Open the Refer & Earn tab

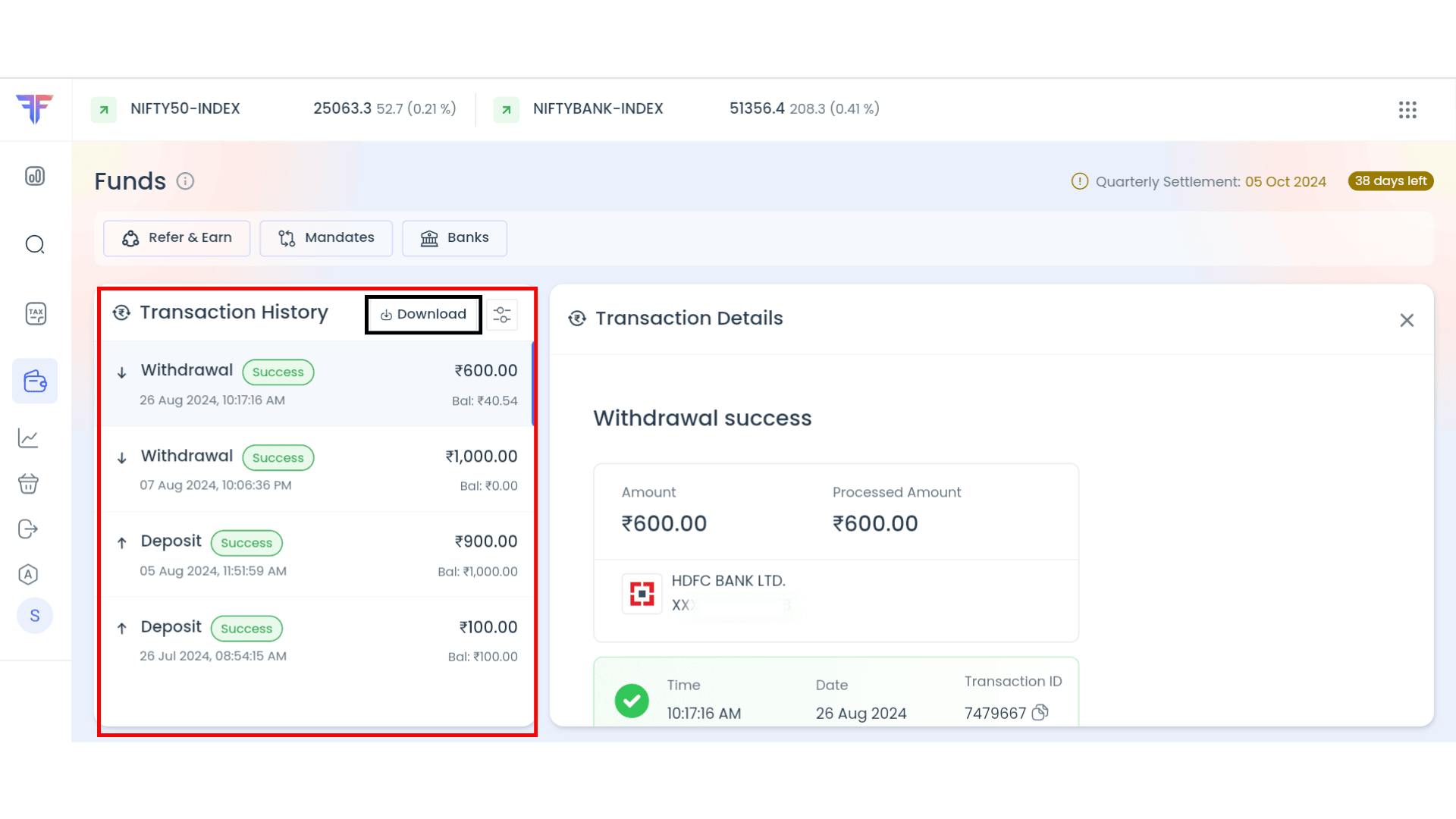(177, 238)
